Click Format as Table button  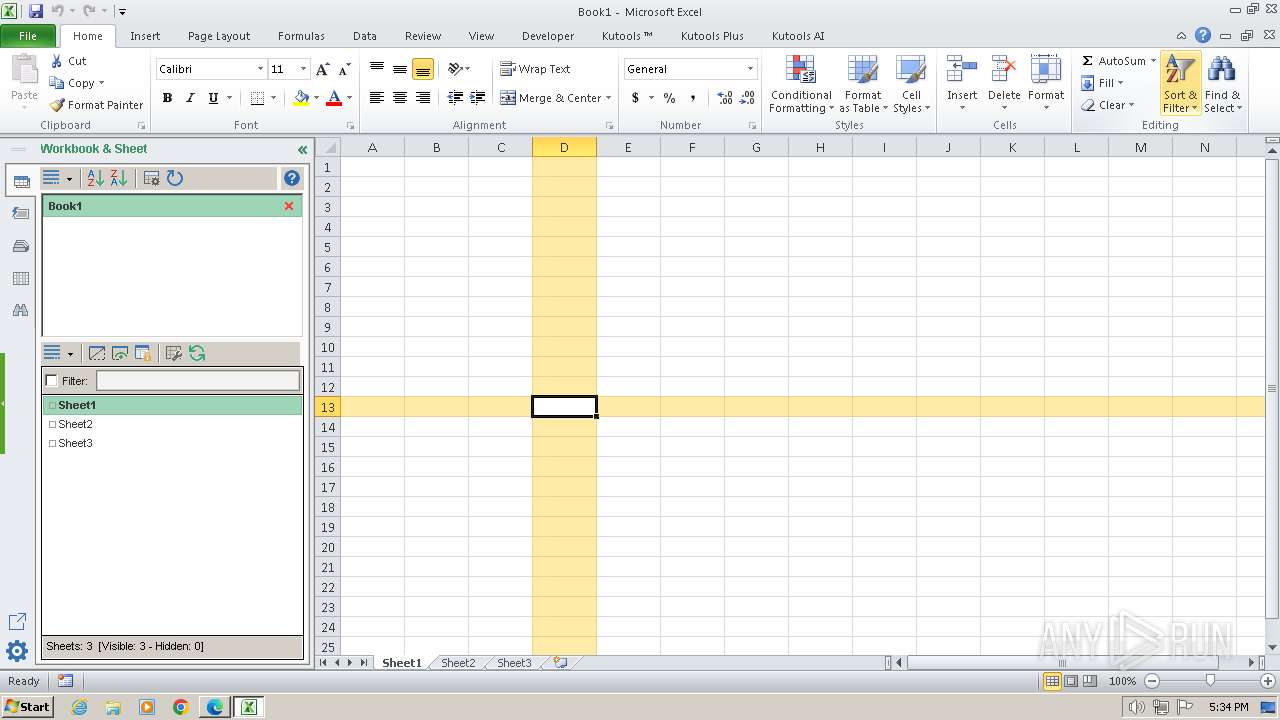pyautogui.click(x=863, y=84)
